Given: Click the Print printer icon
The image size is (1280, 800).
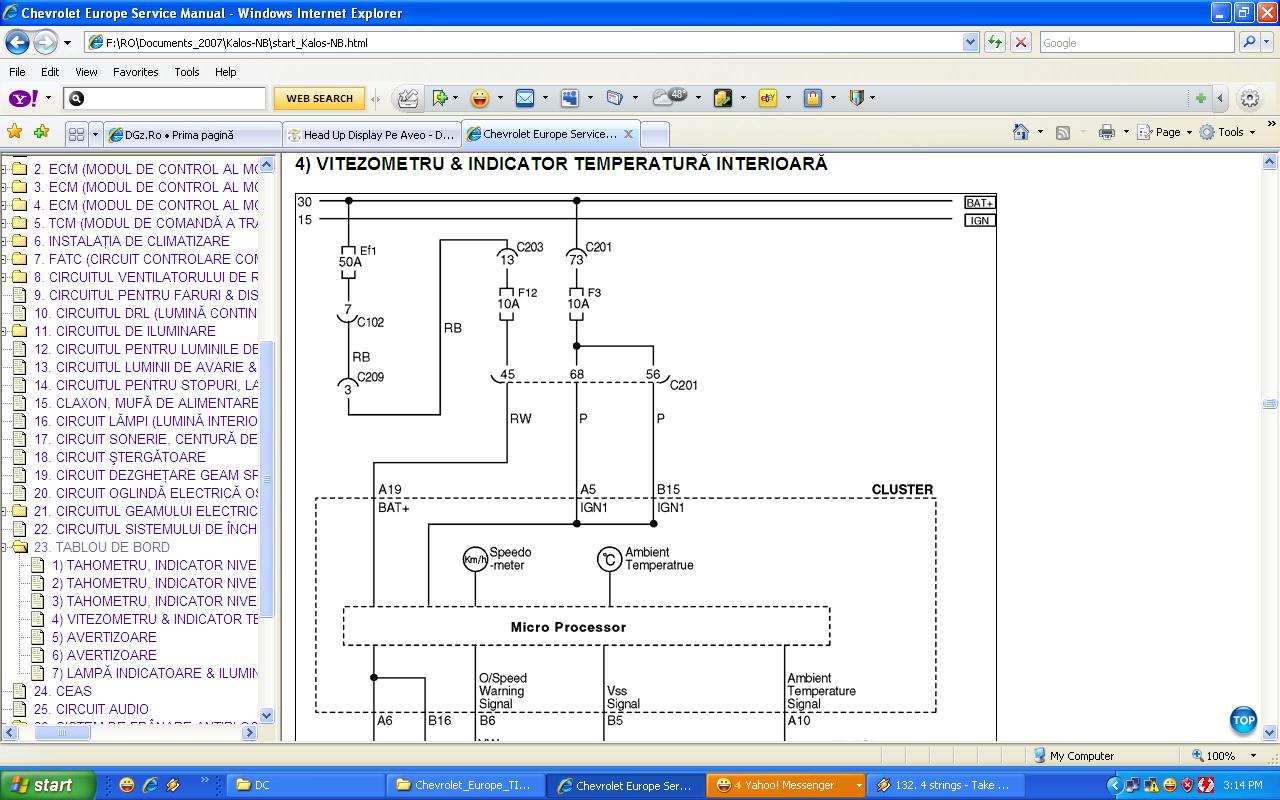Looking at the screenshot, I should point(1106,132).
